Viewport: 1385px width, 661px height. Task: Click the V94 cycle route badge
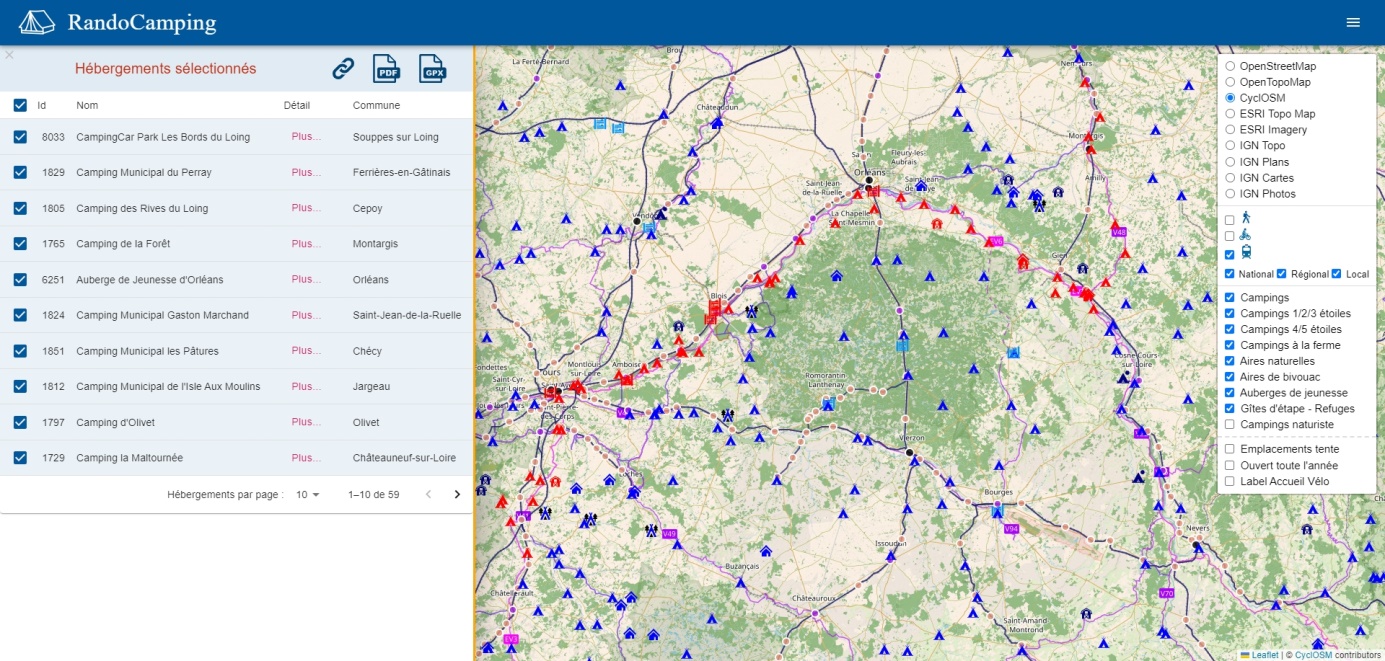coord(1011,528)
